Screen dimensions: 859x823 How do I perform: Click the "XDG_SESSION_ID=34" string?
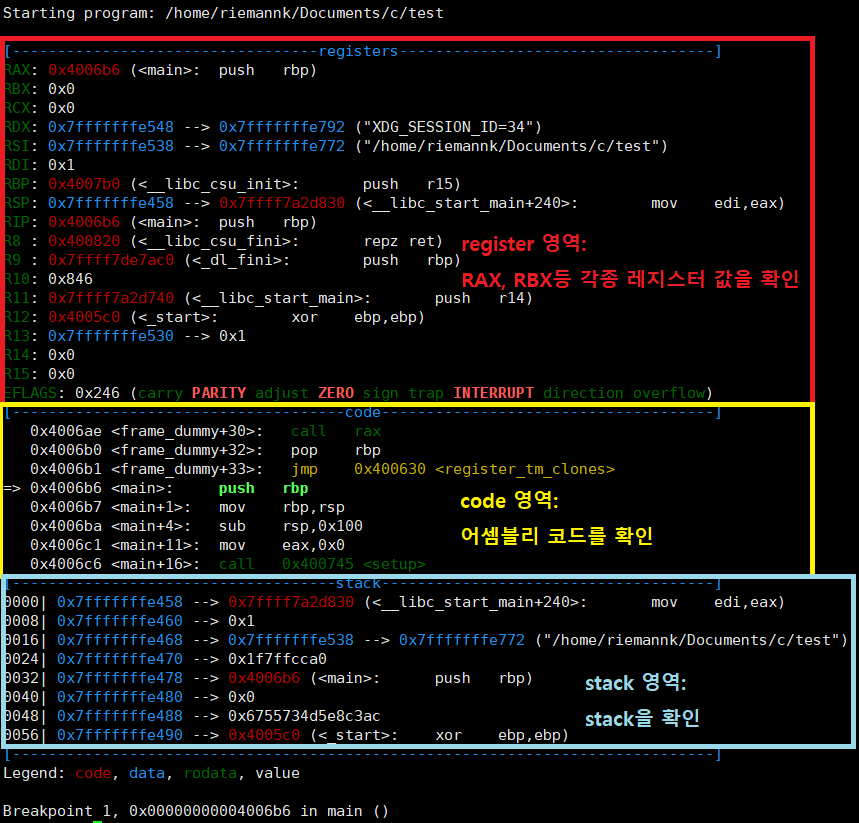click(x=448, y=127)
